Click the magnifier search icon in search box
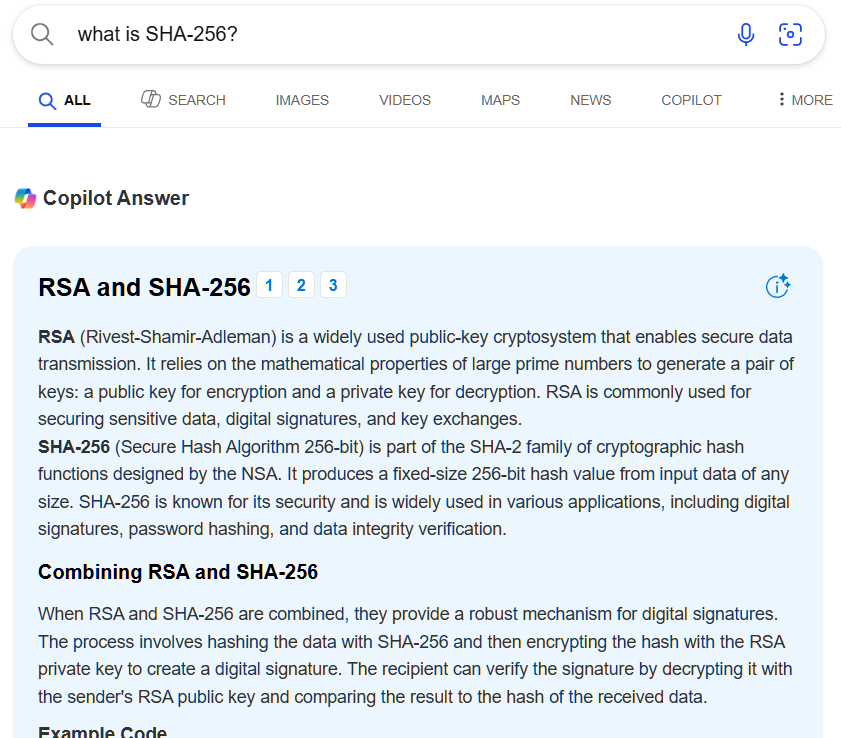Image resolution: width=841 pixels, height=738 pixels. tap(42, 34)
